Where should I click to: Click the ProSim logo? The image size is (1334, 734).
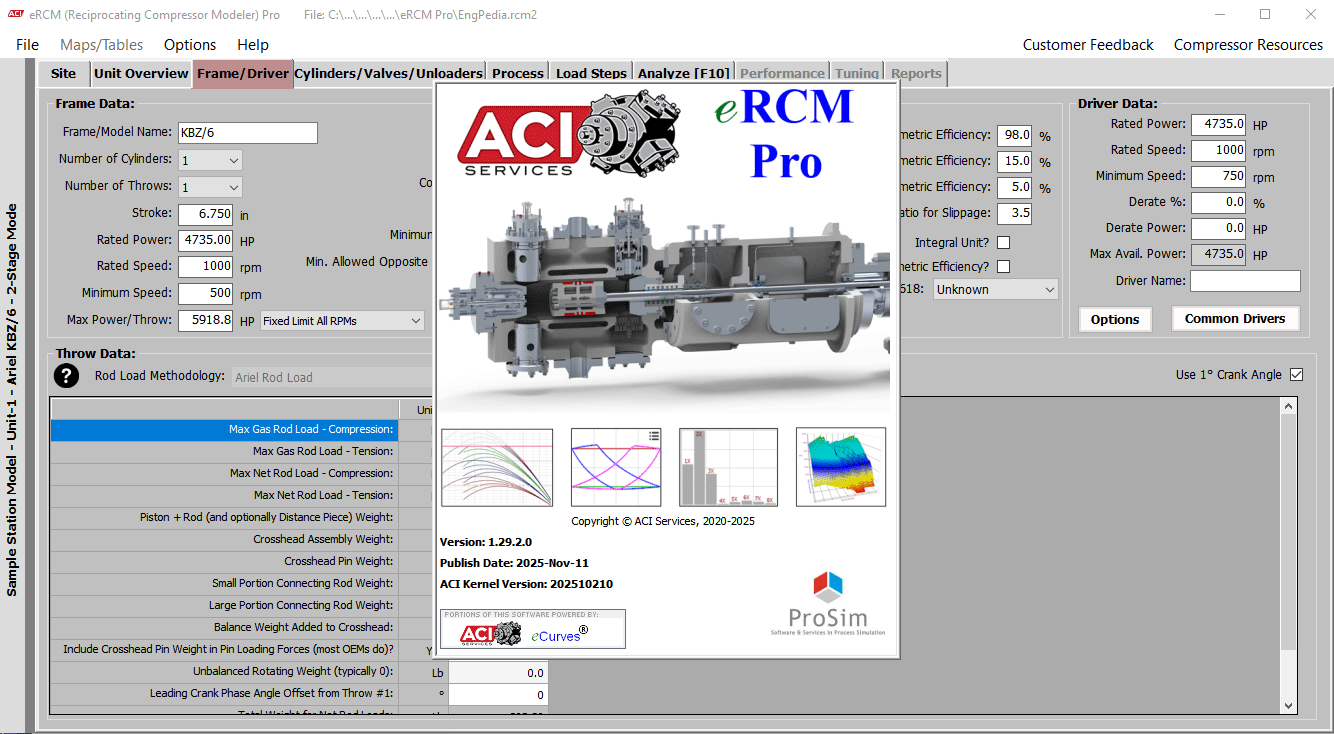(x=828, y=604)
